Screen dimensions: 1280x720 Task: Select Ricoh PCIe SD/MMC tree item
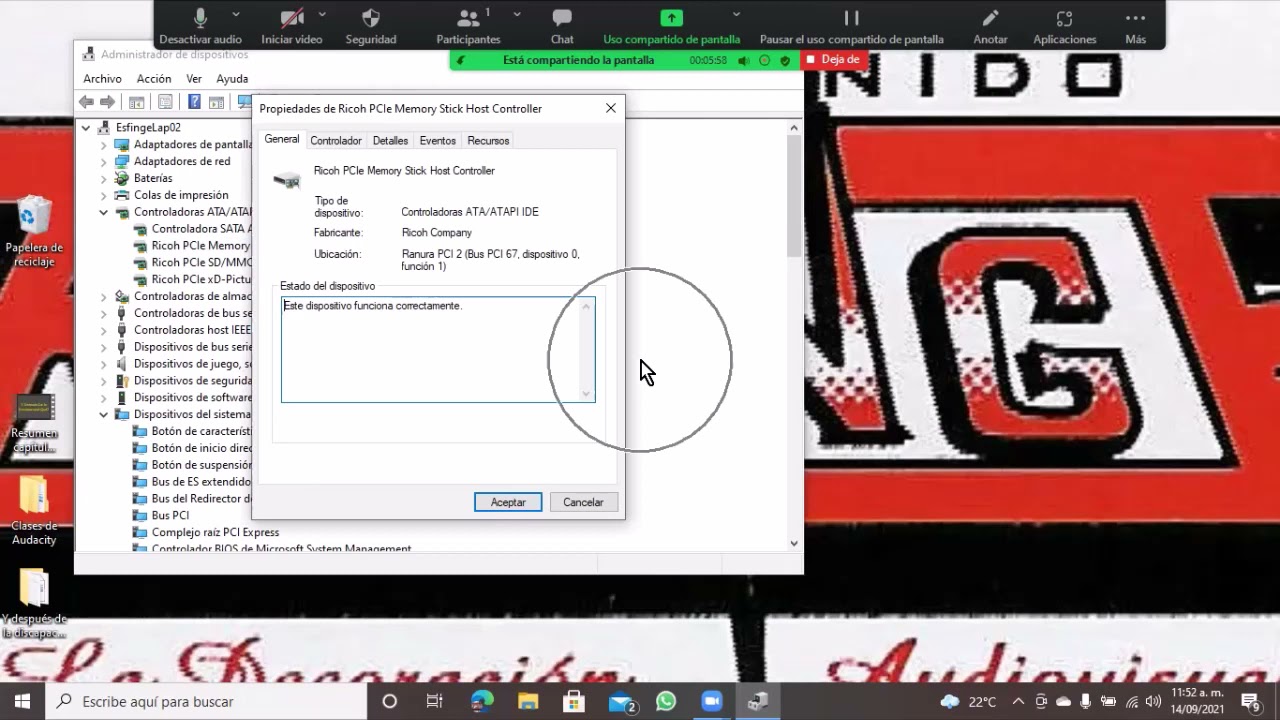201,263
